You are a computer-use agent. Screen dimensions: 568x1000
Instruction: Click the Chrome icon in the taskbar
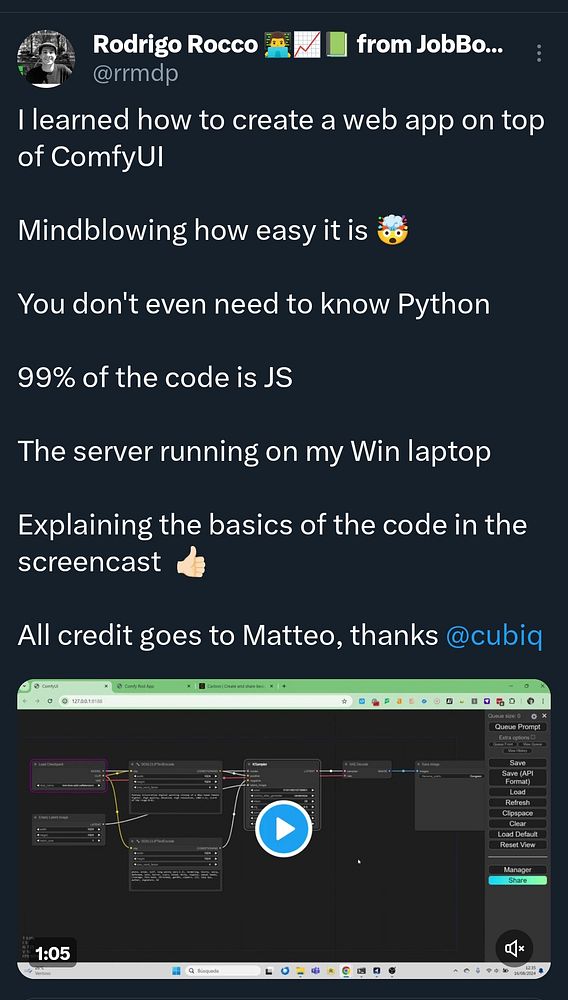click(x=346, y=970)
